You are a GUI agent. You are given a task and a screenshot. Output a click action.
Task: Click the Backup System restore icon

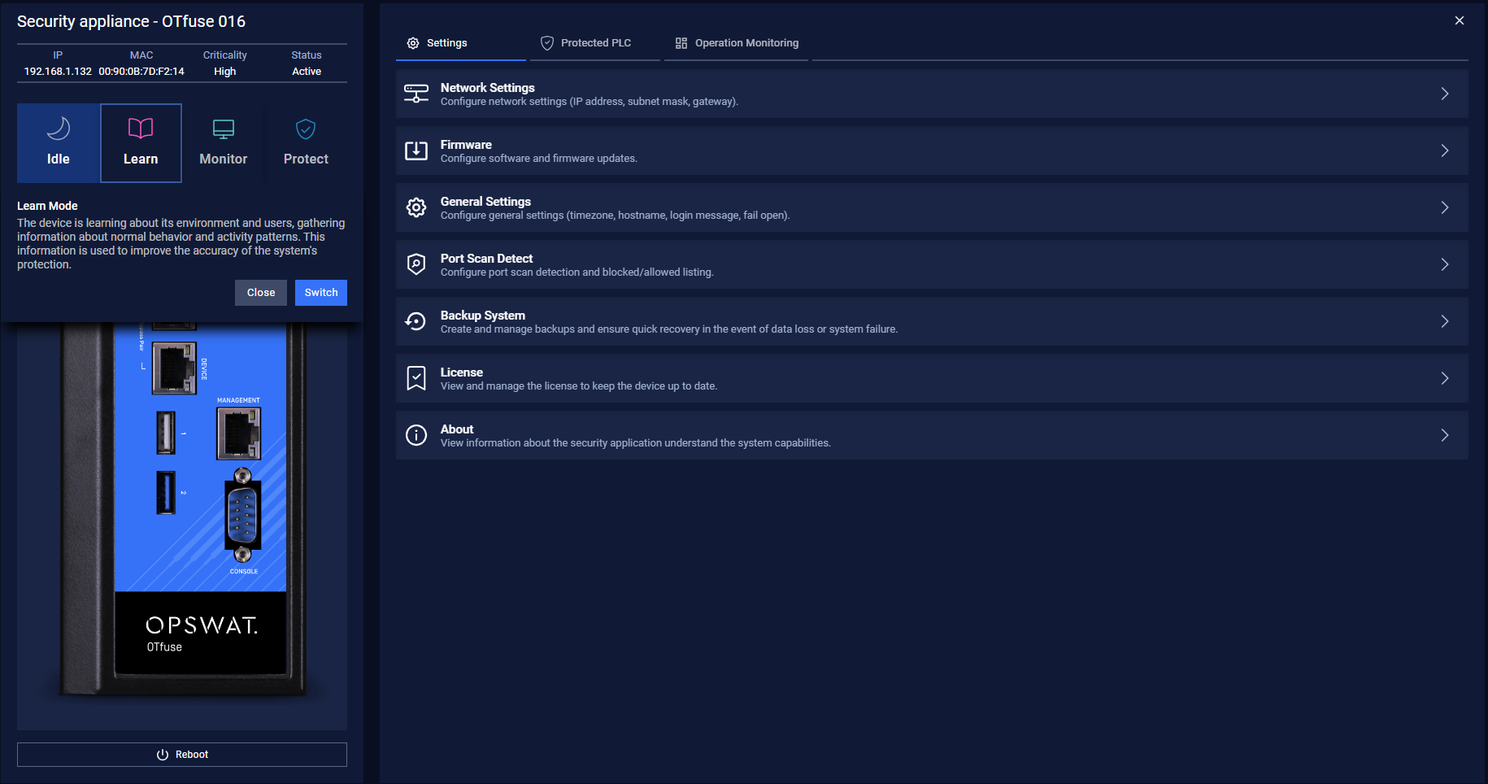pyautogui.click(x=416, y=322)
